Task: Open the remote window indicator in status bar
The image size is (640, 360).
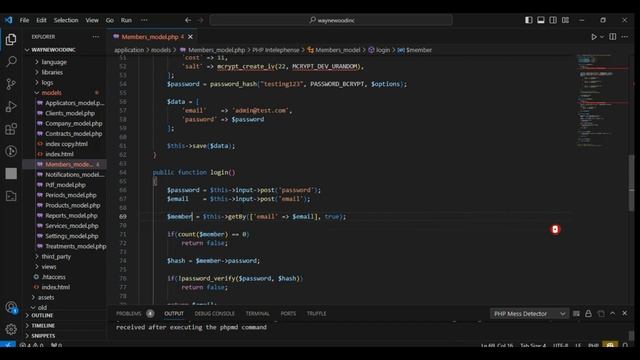Action: point(8,345)
